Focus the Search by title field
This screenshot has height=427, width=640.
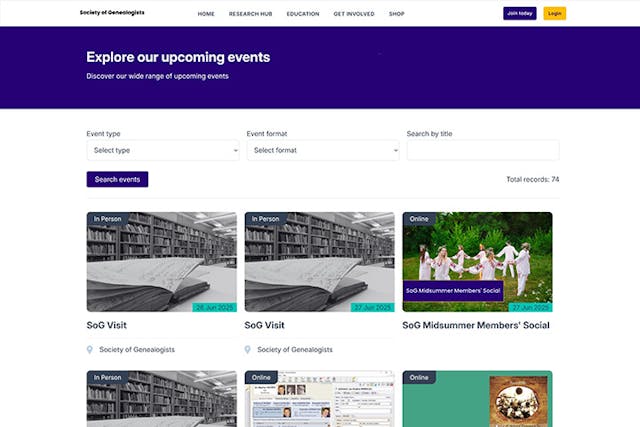[x=483, y=150]
